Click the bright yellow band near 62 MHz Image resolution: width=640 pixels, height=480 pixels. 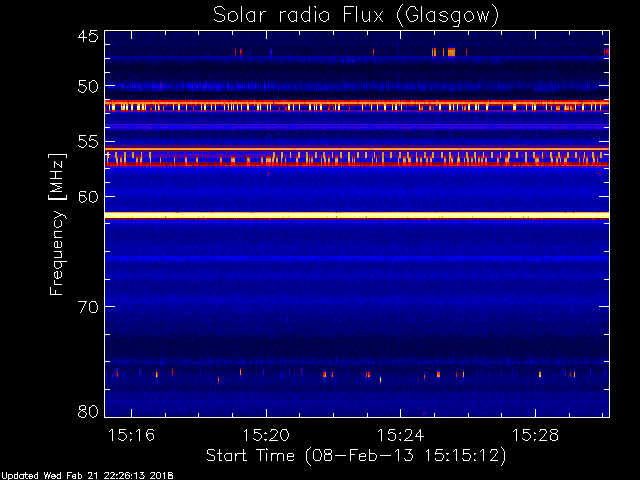357,216
